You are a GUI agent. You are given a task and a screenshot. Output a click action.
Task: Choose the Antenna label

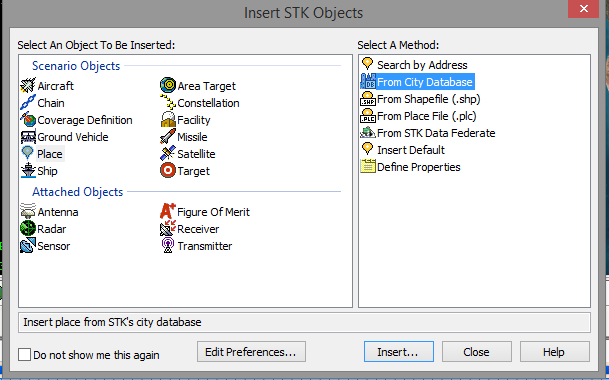[58, 212]
